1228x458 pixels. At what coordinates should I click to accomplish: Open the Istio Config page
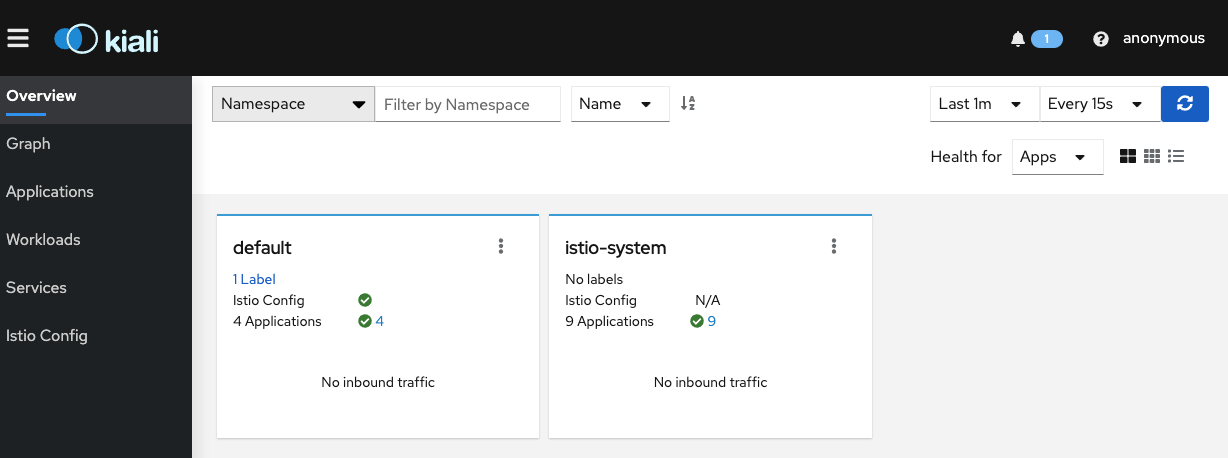pyautogui.click(x=96, y=336)
